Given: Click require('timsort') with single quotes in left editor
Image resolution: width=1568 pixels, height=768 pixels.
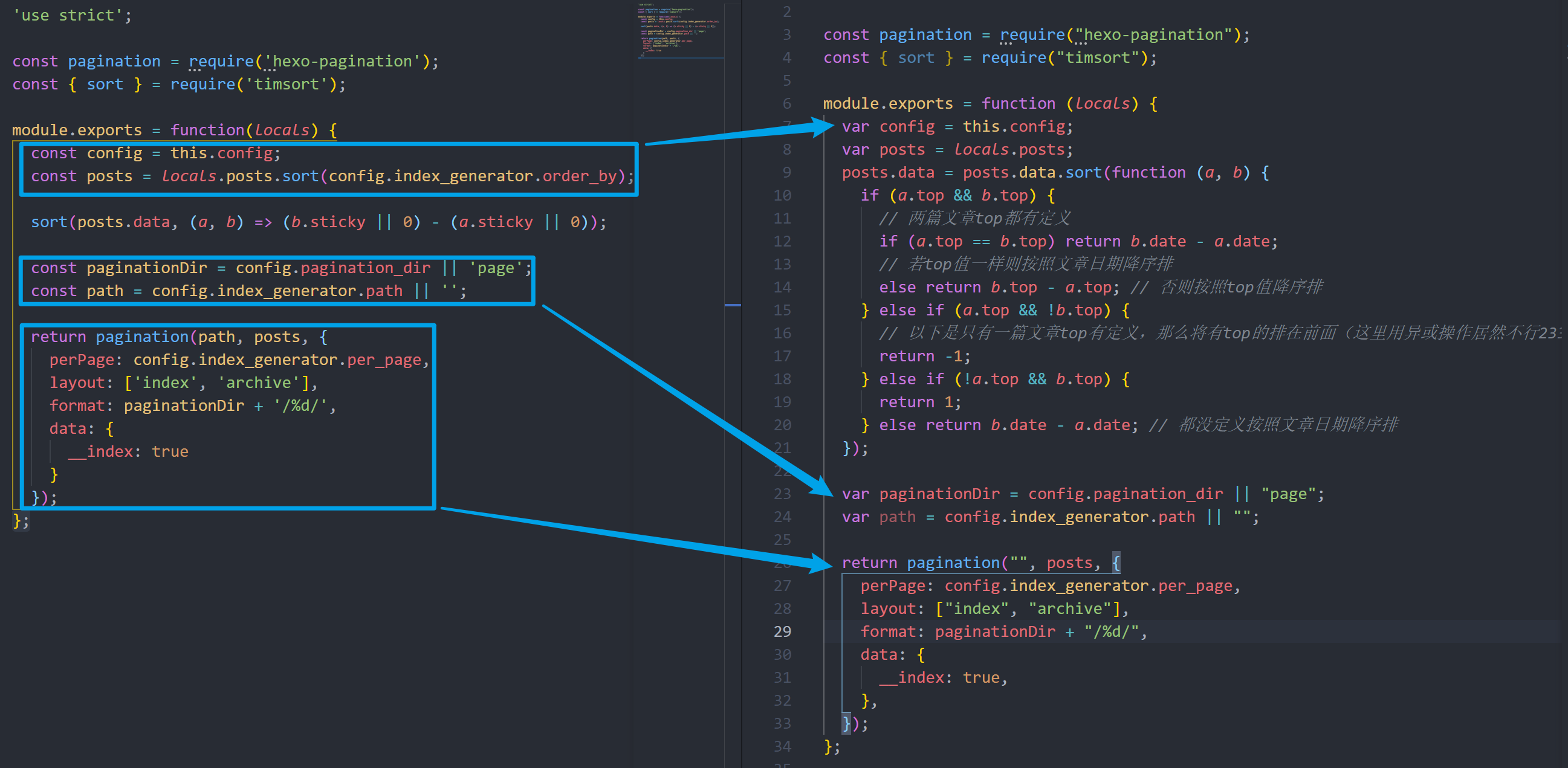Looking at the screenshot, I should 253,85.
